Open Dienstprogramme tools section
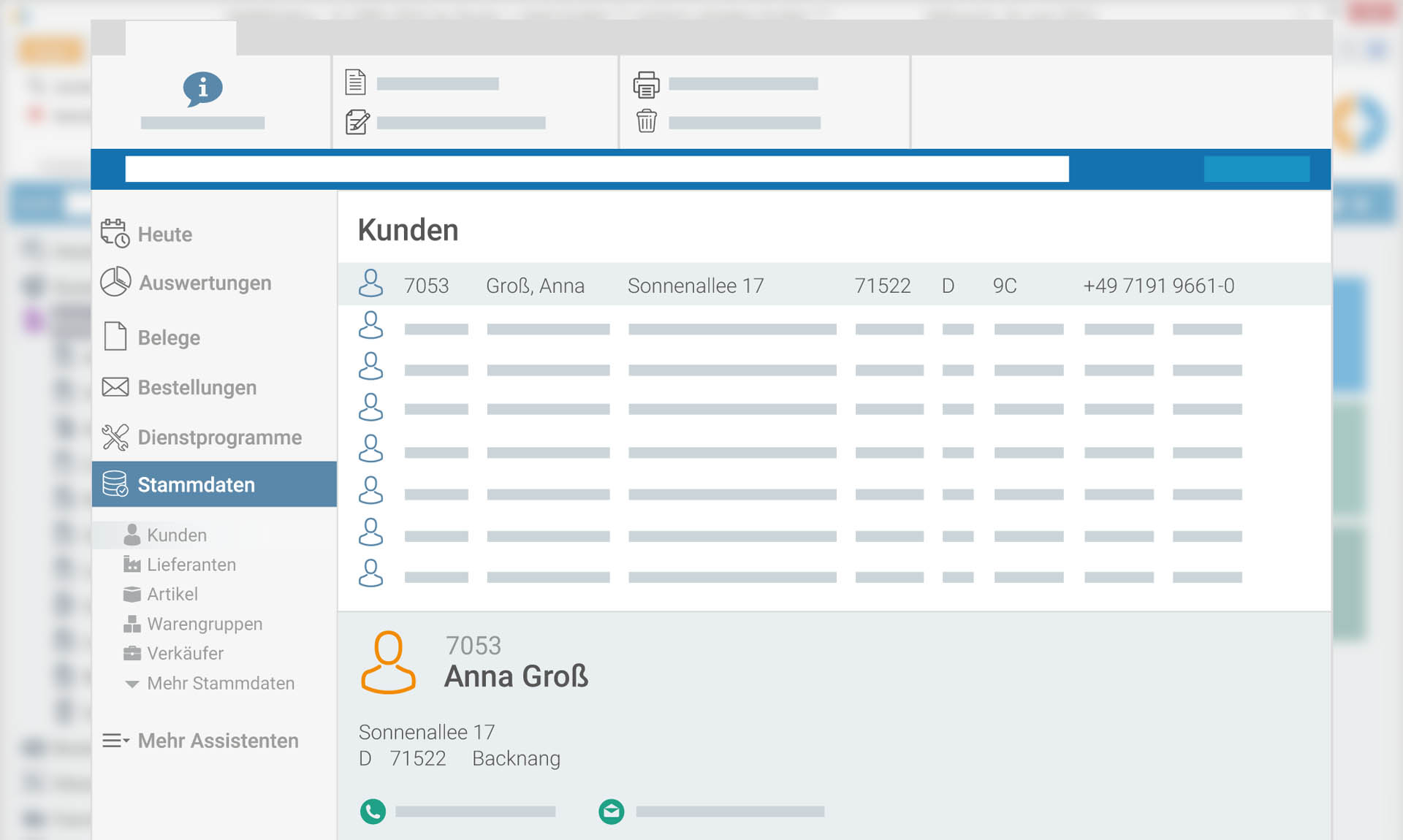Screen dimensions: 1403x840 pyautogui.click(x=219, y=437)
